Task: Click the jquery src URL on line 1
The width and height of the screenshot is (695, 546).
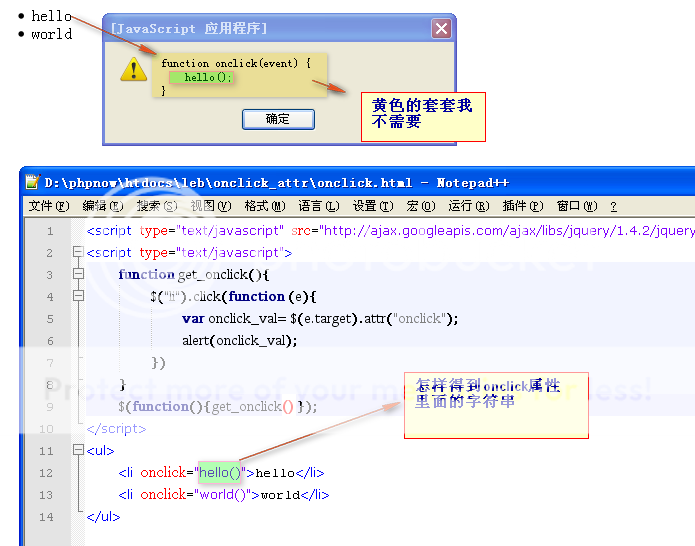Action: click(509, 230)
